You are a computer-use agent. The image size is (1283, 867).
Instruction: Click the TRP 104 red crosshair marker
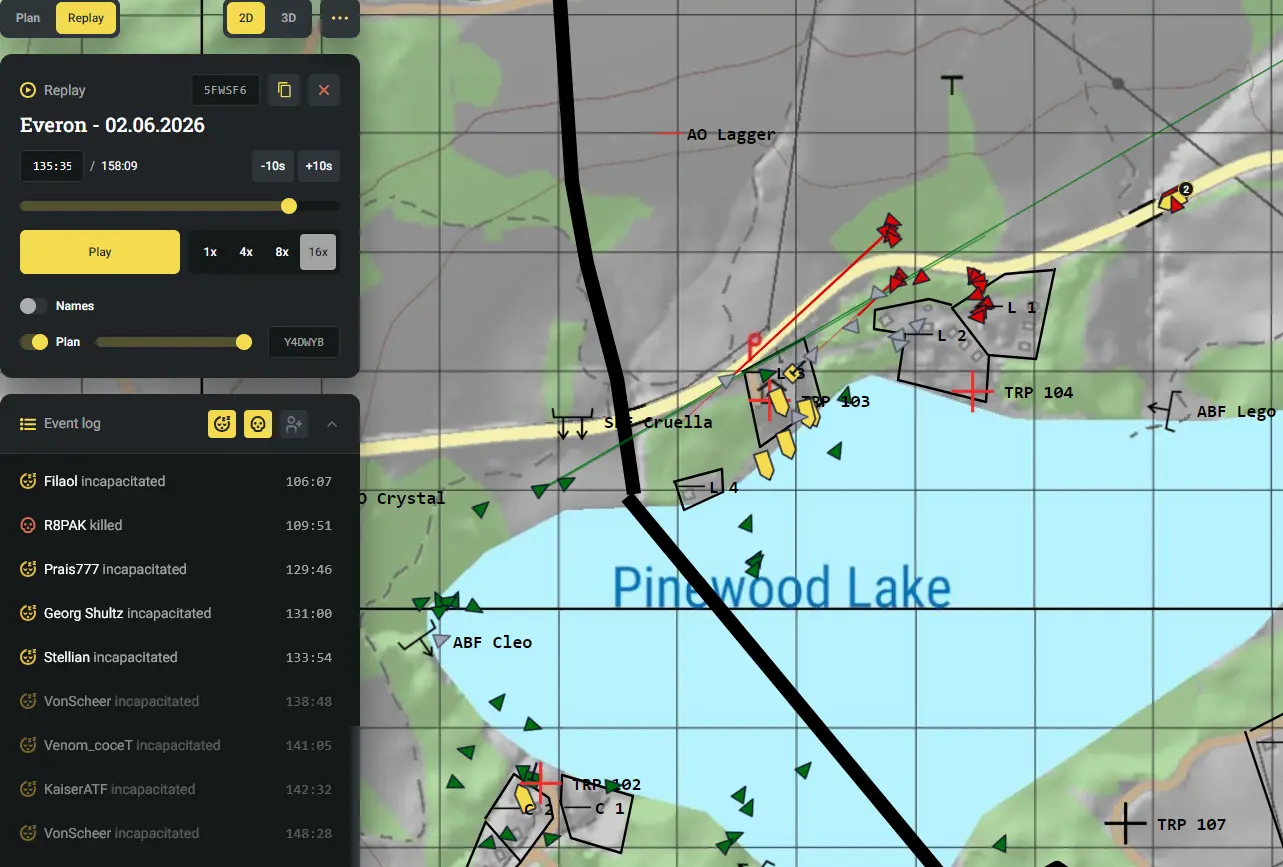[972, 391]
